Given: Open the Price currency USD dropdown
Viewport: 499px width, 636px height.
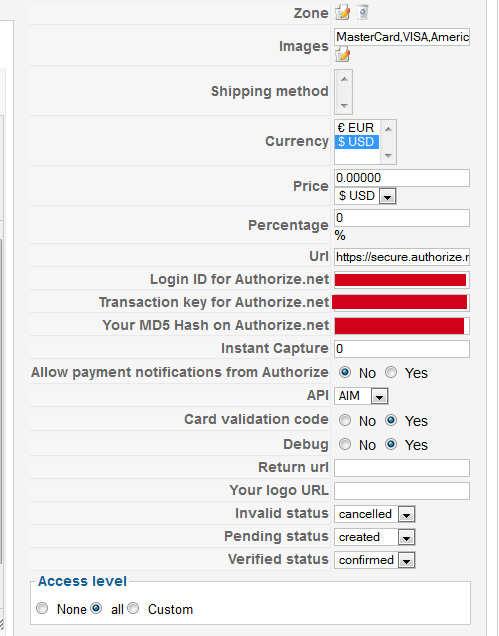Looking at the screenshot, I should point(365,196).
